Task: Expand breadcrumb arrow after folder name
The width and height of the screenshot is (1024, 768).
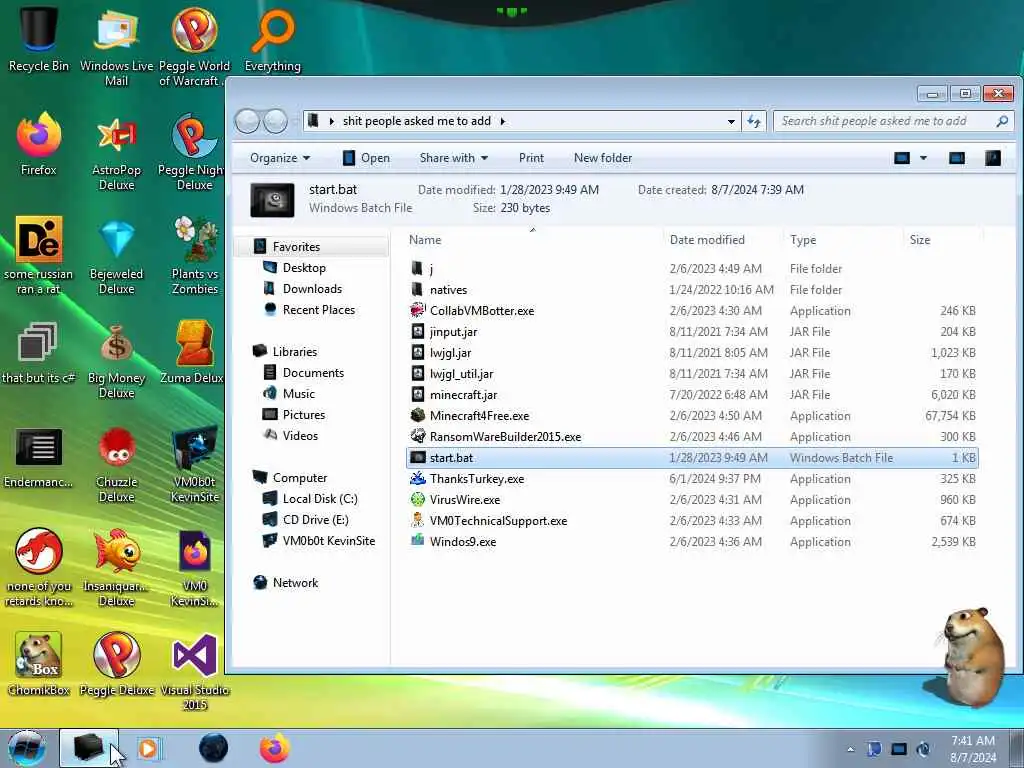Action: click(x=503, y=121)
